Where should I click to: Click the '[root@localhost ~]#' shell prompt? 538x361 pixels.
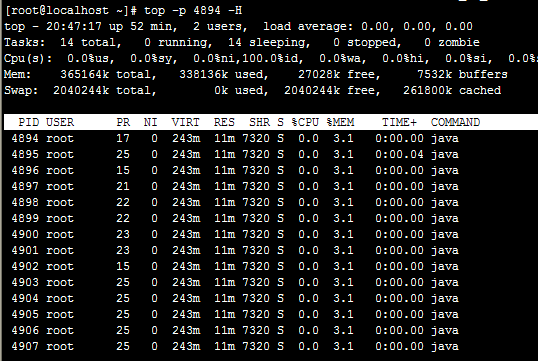click(71, 10)
